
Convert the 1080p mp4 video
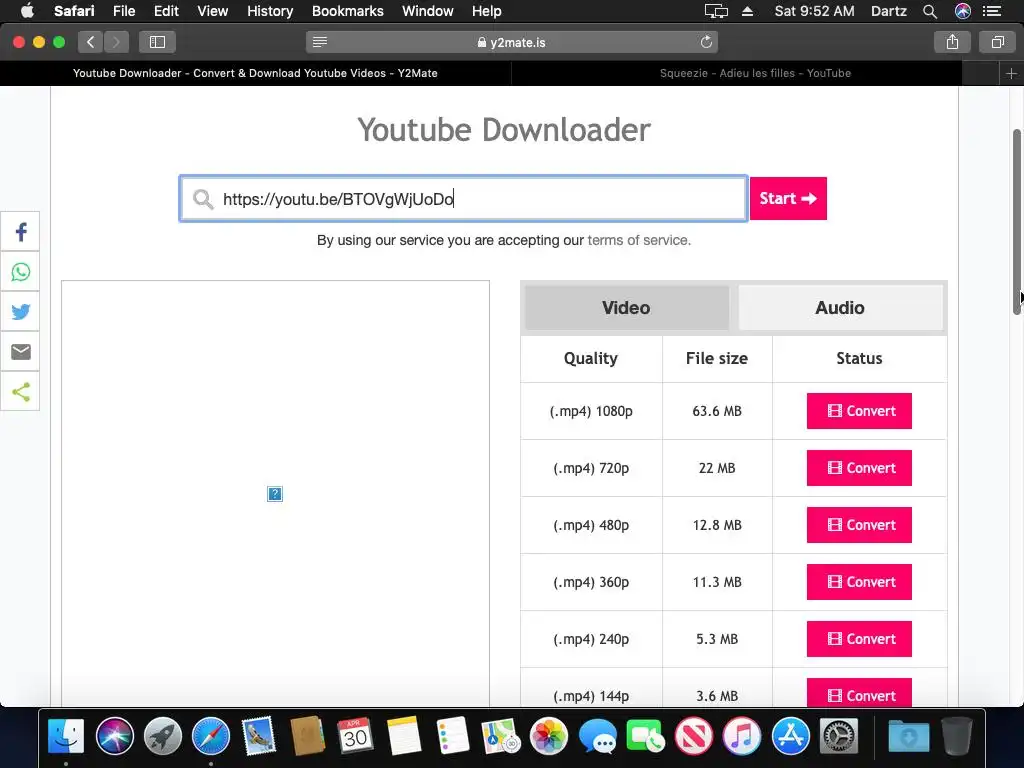pos(859,411)
